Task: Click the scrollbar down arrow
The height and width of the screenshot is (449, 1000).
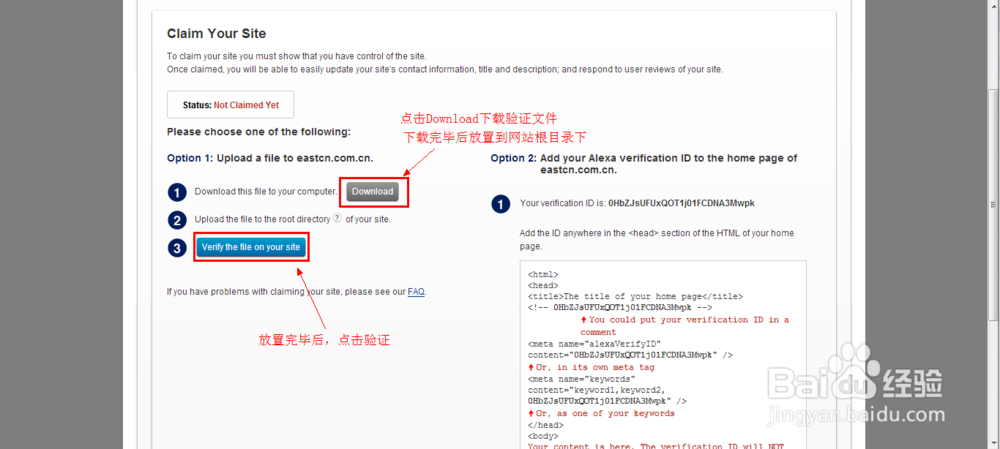Action: pos(994,443)
